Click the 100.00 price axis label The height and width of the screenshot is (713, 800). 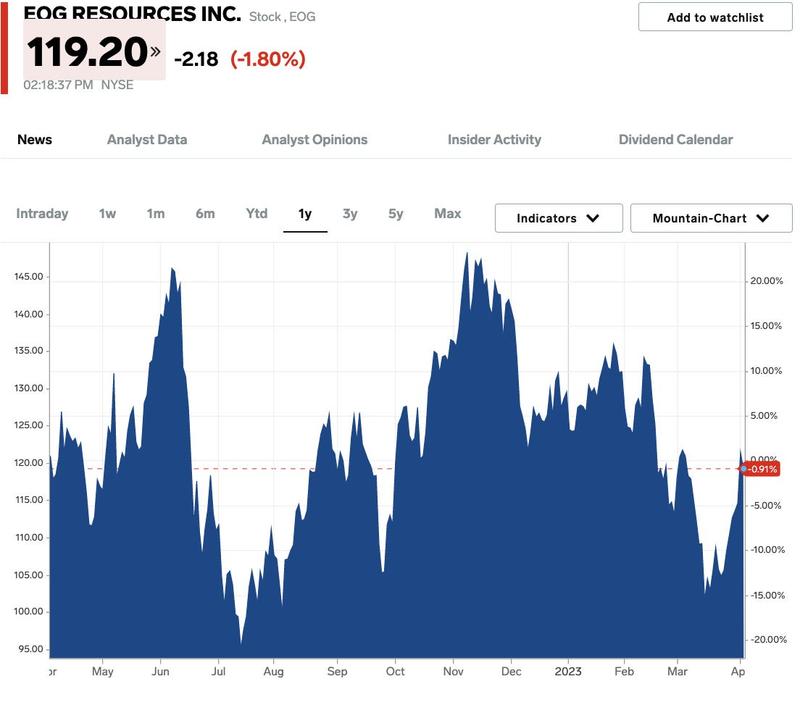[29, 611]
